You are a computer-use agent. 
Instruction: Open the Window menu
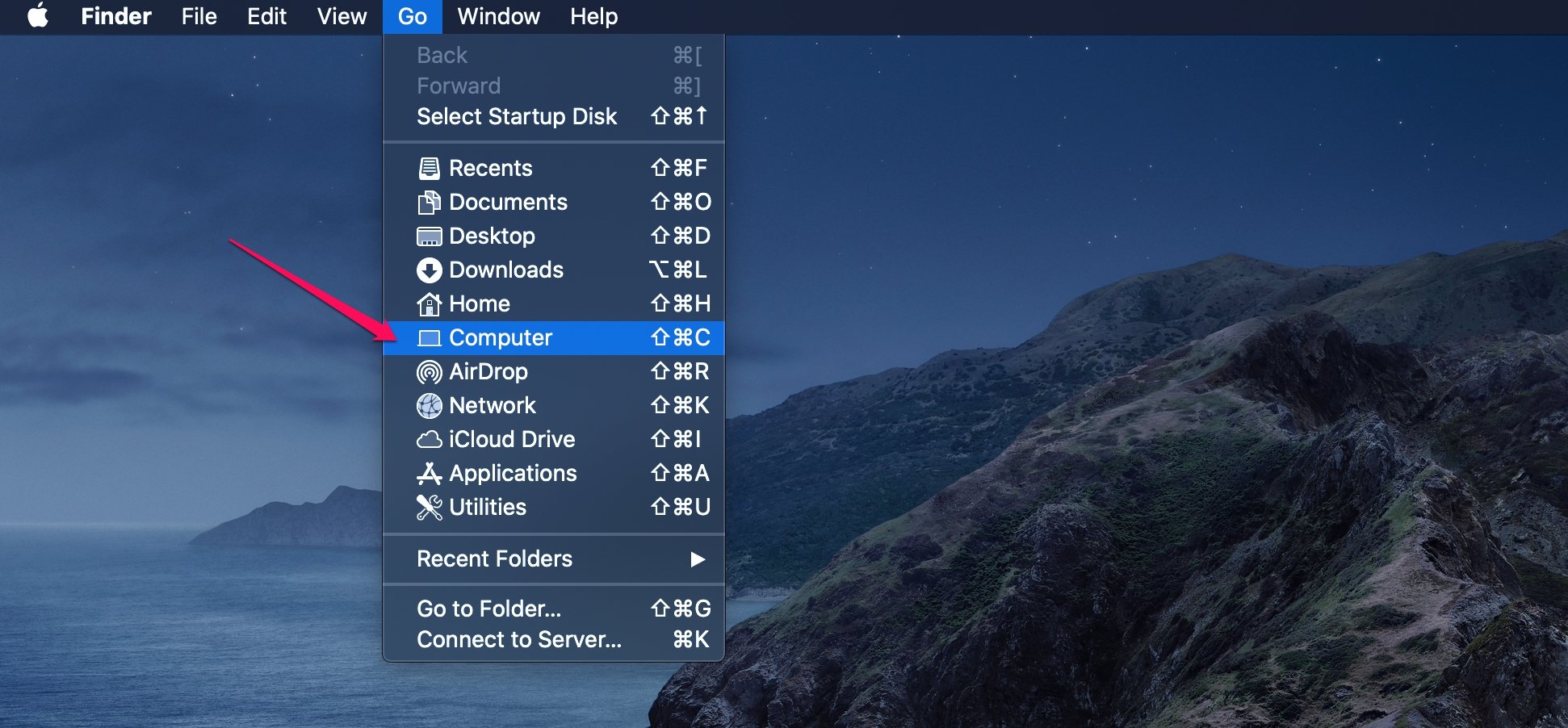(x=498, y=16)
